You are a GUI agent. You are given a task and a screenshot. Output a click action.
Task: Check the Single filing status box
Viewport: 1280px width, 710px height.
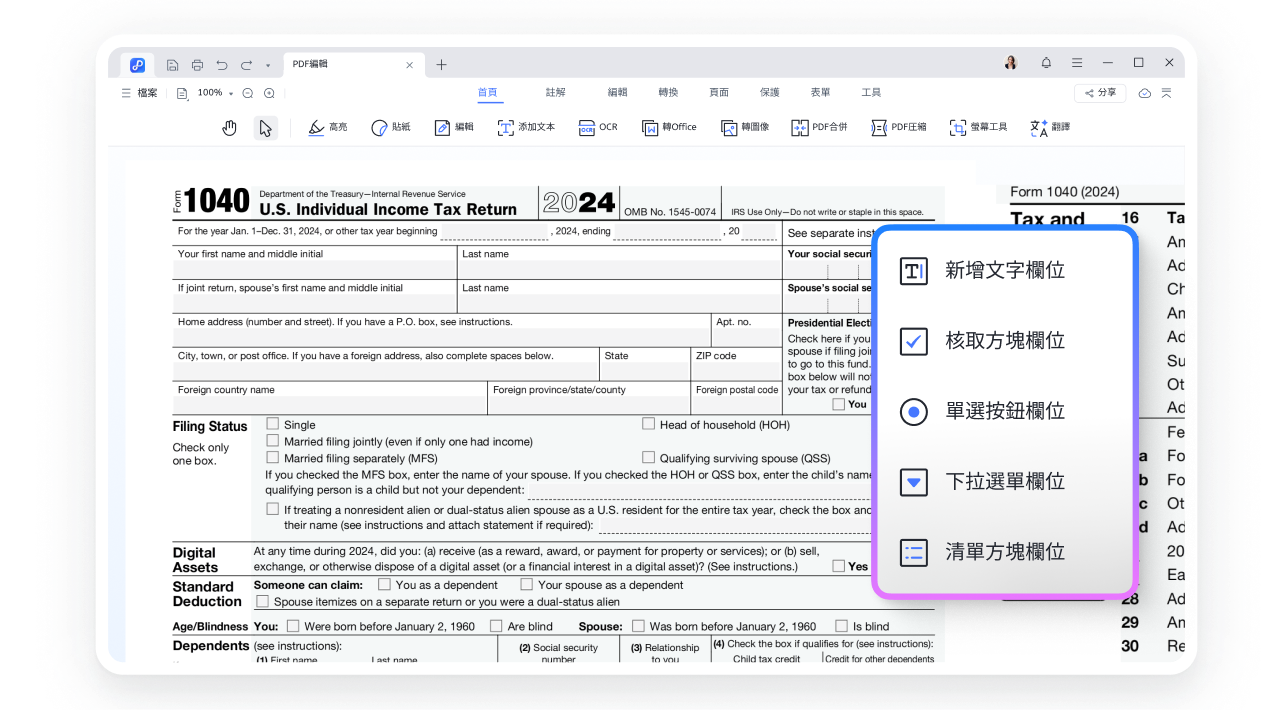click(273, 424)
